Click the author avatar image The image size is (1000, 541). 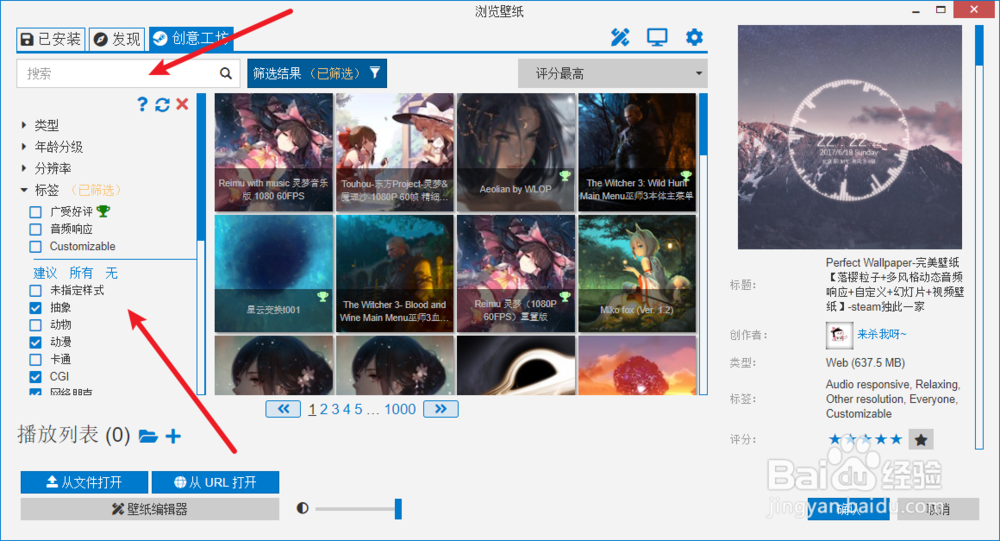(x=839, y=335)
